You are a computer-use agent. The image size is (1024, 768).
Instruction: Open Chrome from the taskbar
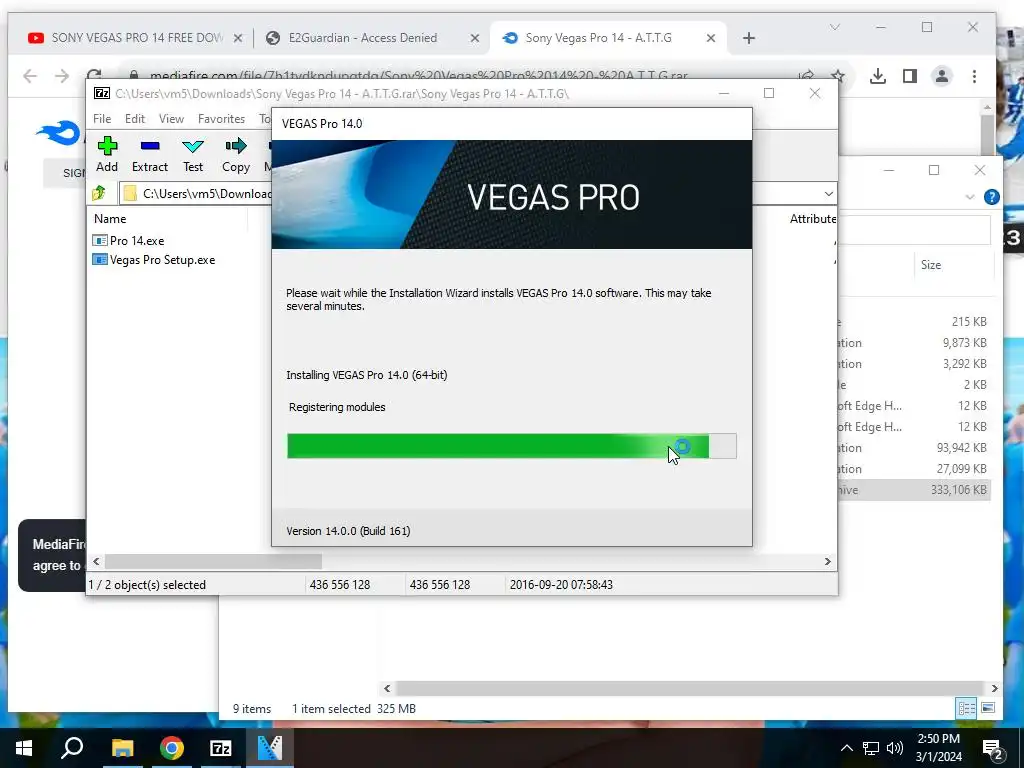[172, 748]
